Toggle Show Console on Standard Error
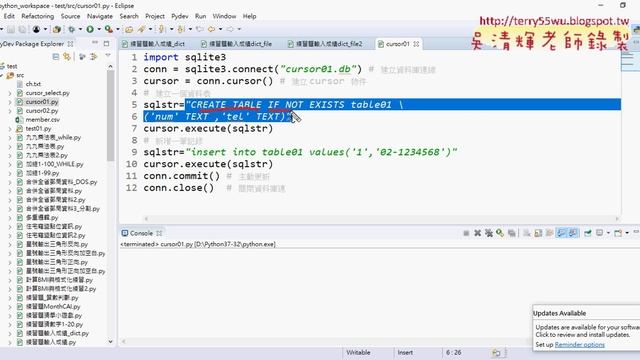The height and width of the screenshot is (360, 640). coord(573,233)
